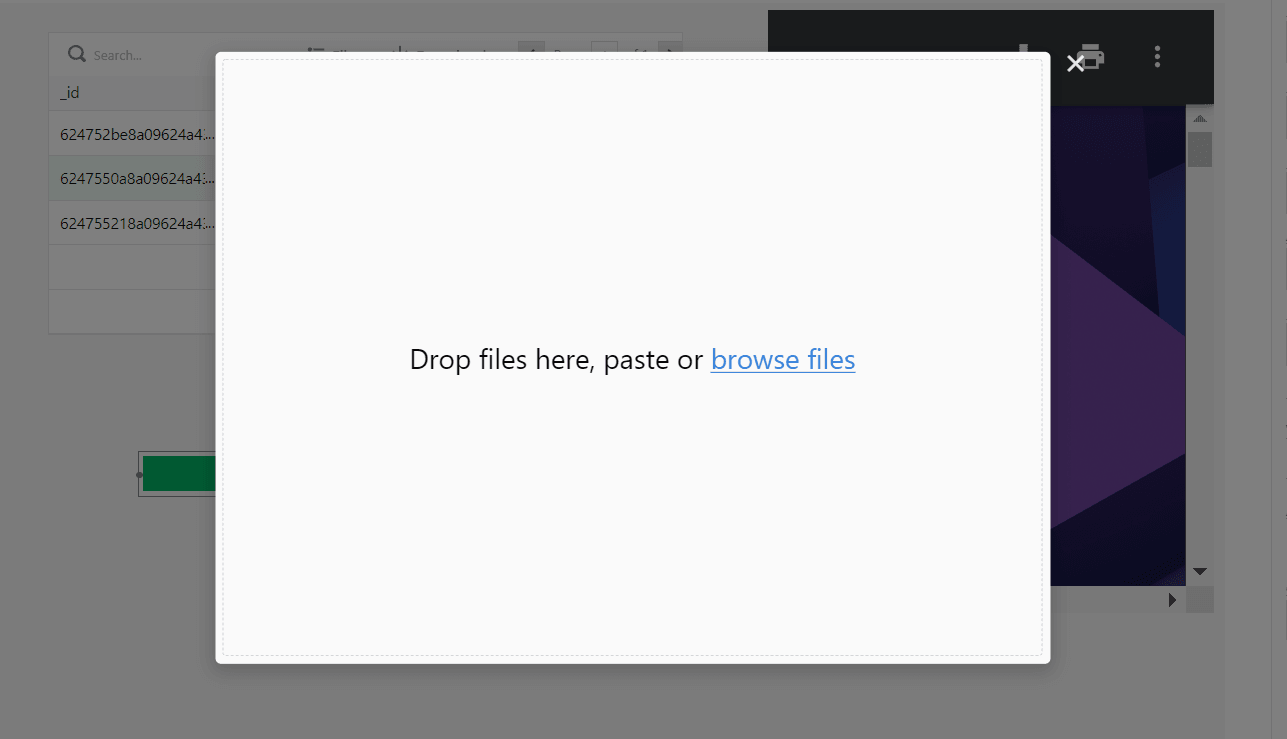Screen dimensions: 1287x739
Task: Go to previous page in table pagination
Action: click(531, 54)
